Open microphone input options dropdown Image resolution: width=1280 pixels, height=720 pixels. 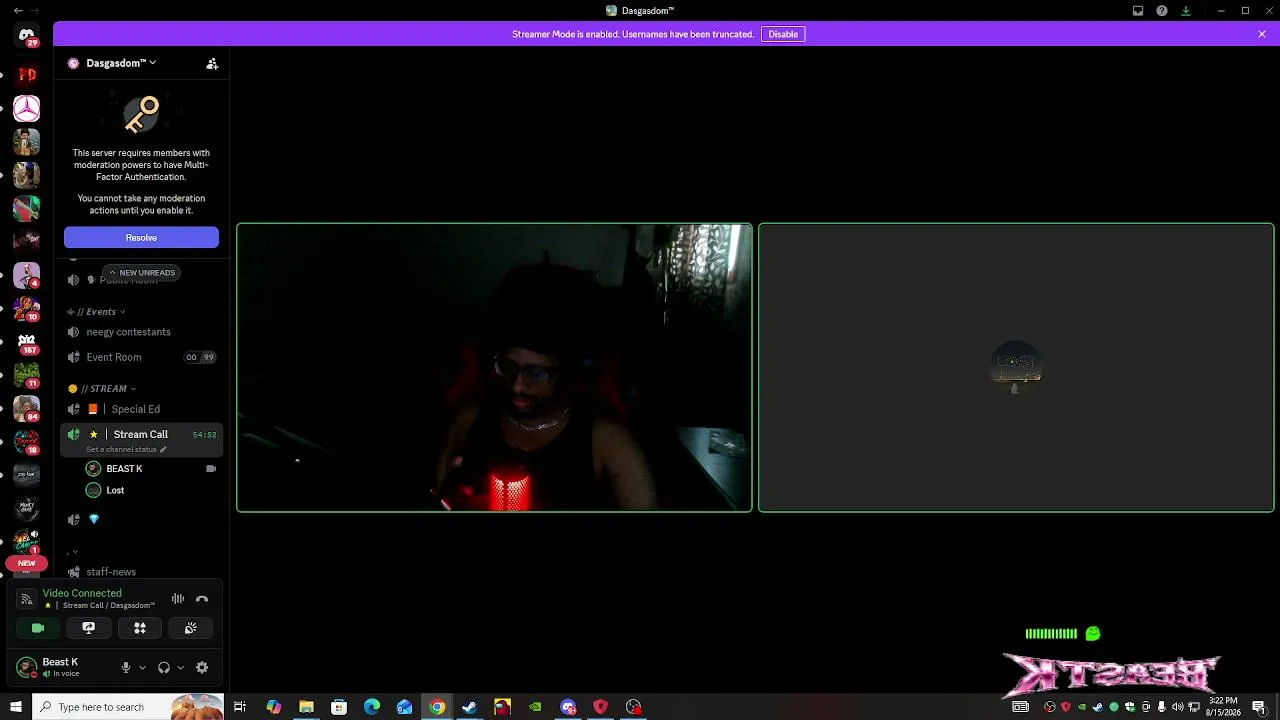(x=142, y=667)
